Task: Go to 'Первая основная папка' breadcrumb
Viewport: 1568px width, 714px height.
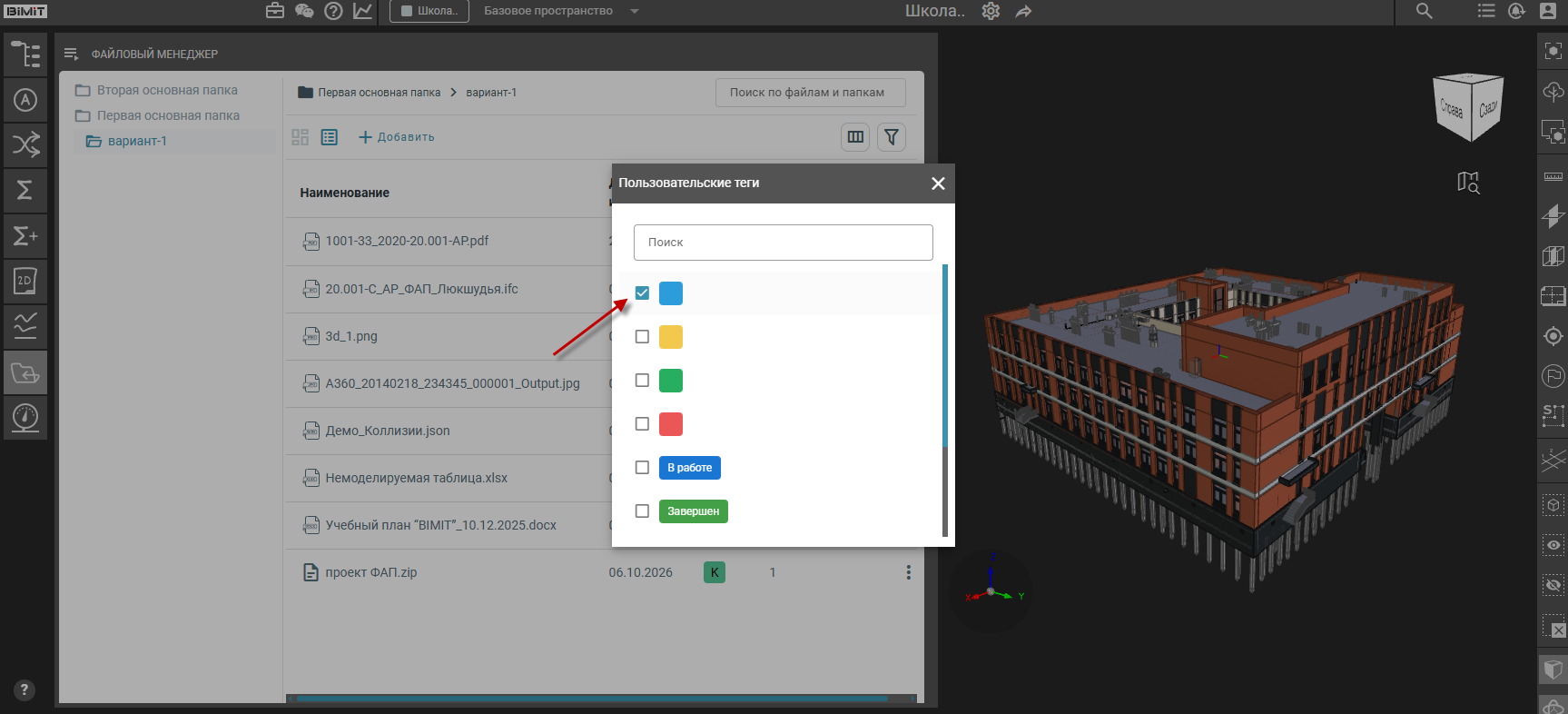Action: point(379,93)
